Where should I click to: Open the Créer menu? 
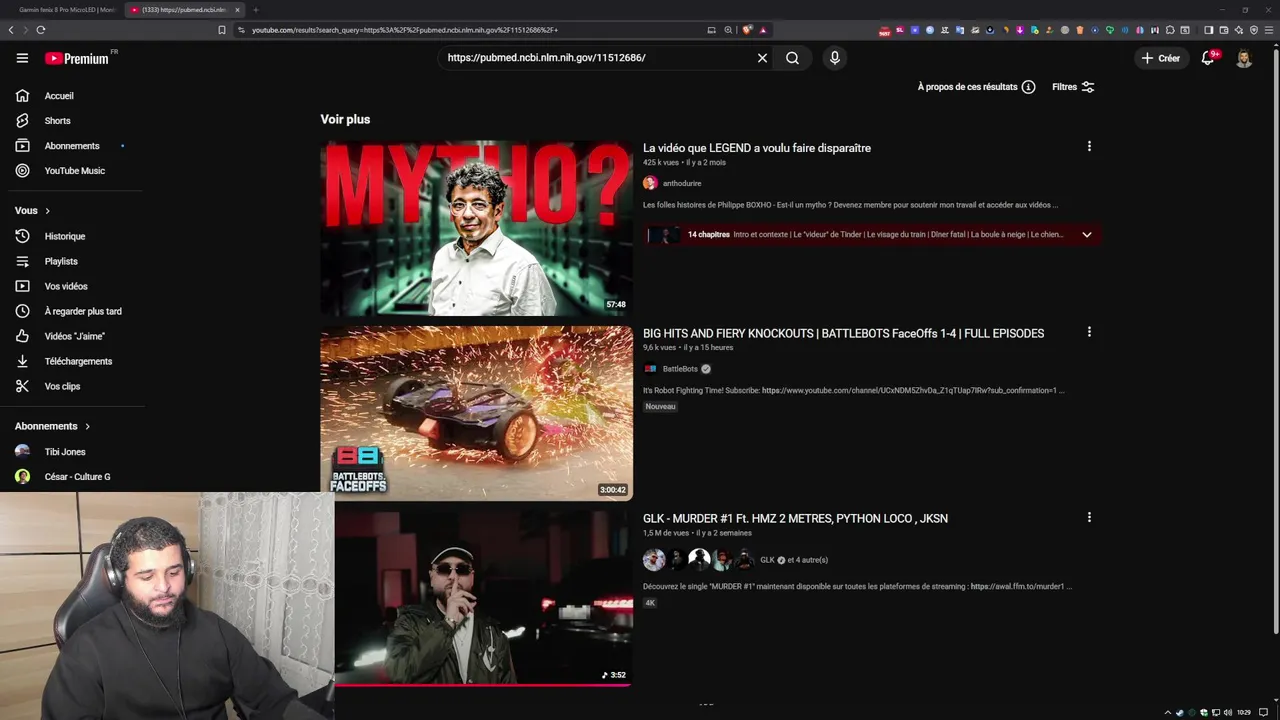[1161, 58]
